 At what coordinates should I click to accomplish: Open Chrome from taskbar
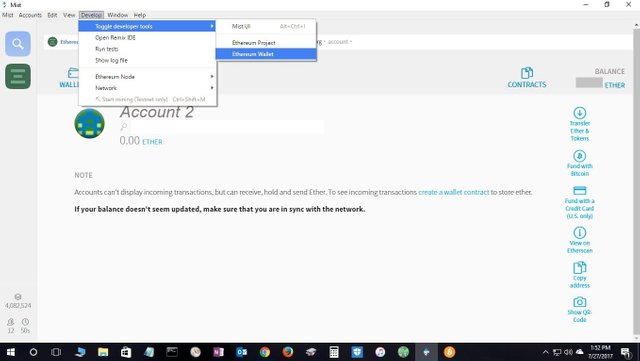(264, 352)
